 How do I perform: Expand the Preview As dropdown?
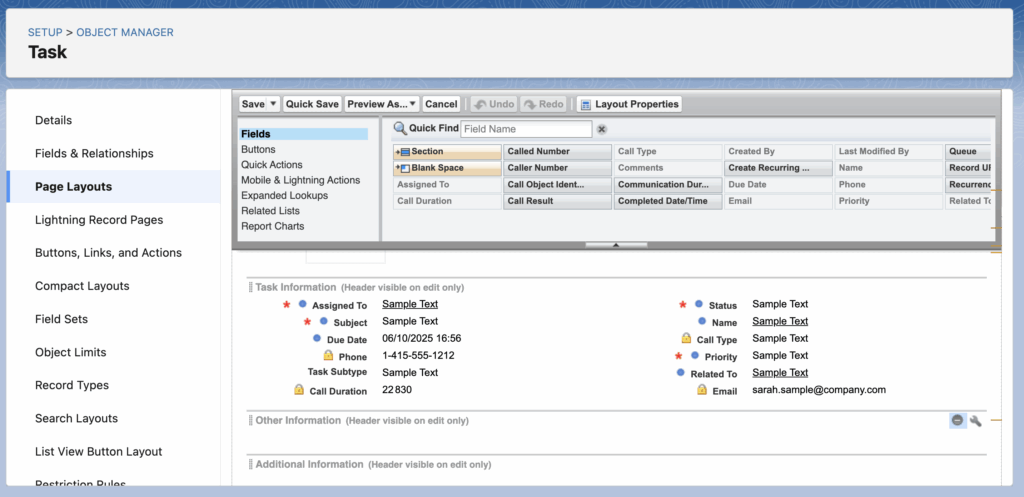413,104
